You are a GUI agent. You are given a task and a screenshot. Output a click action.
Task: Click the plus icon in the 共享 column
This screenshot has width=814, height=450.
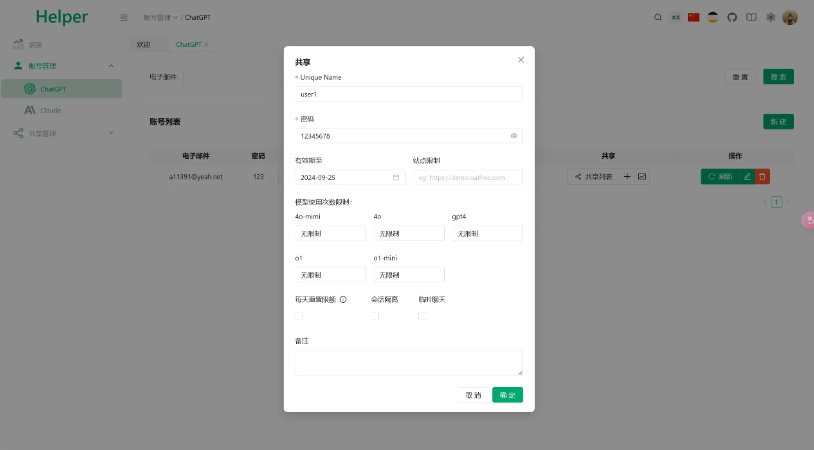[627, 176]
